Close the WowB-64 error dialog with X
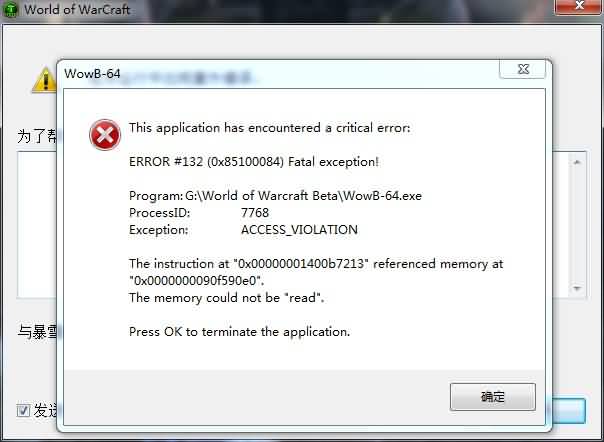The image size is (604, 442). tap(523, 69)
